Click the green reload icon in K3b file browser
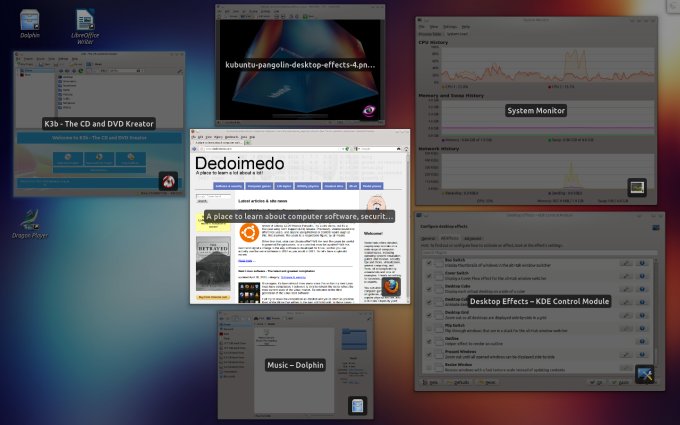680x425 pixels. click(81, 71)
